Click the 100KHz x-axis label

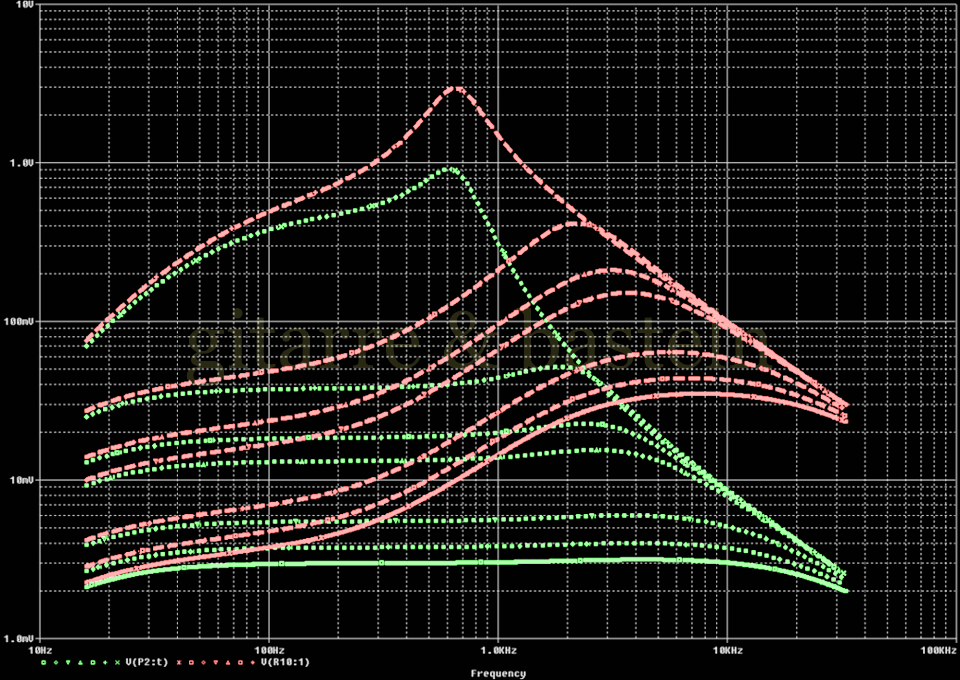coord(939,650)
